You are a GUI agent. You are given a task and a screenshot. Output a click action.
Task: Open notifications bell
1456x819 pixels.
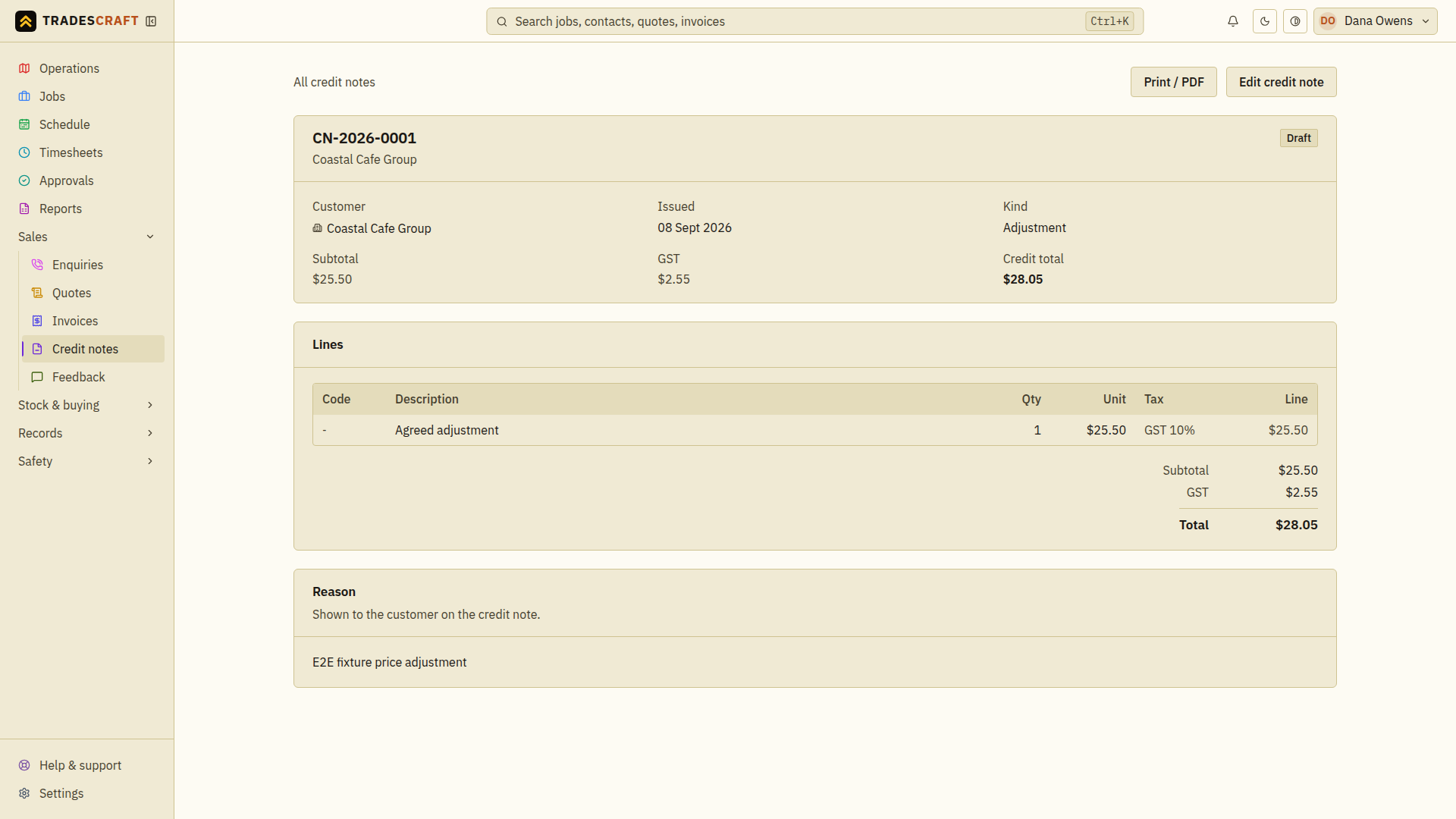1233,21
